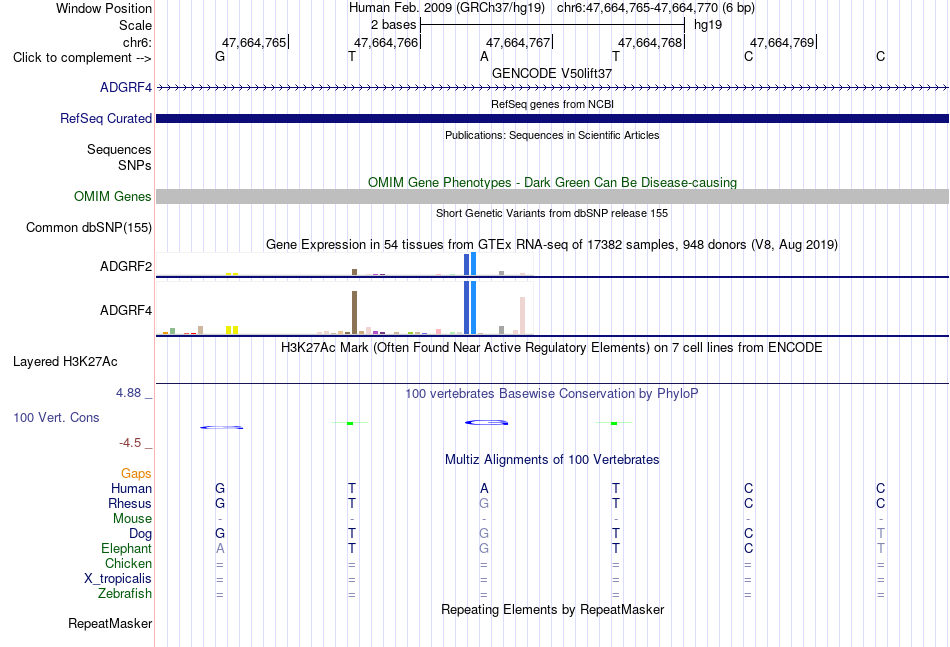The image size is (950, 647).
Task: Click the 'Click to complement -->' label
Action: pyautogui.click(x=82, y=58)
